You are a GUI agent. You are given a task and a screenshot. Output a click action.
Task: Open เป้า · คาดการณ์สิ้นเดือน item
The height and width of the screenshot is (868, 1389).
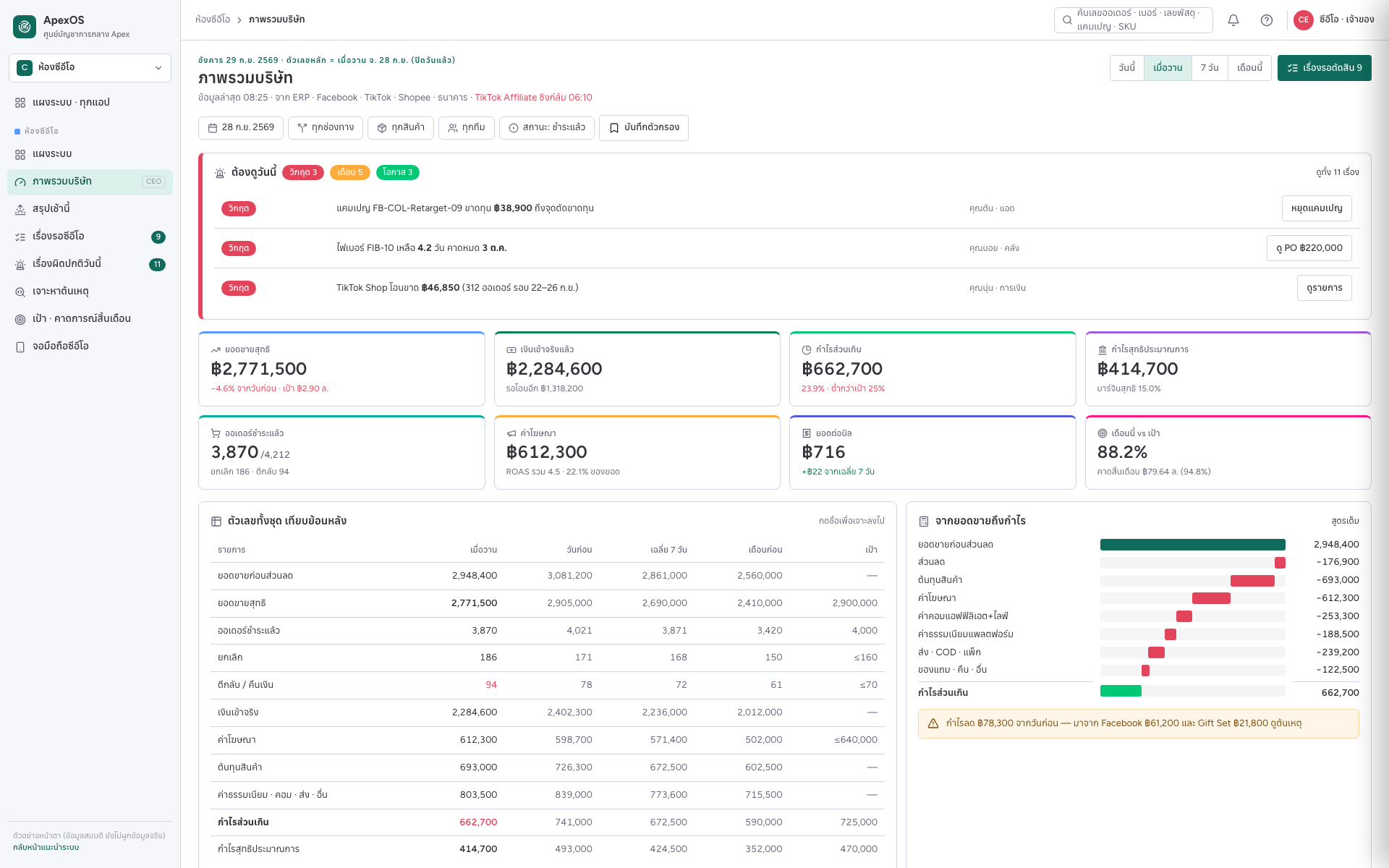tap(90, 319)
